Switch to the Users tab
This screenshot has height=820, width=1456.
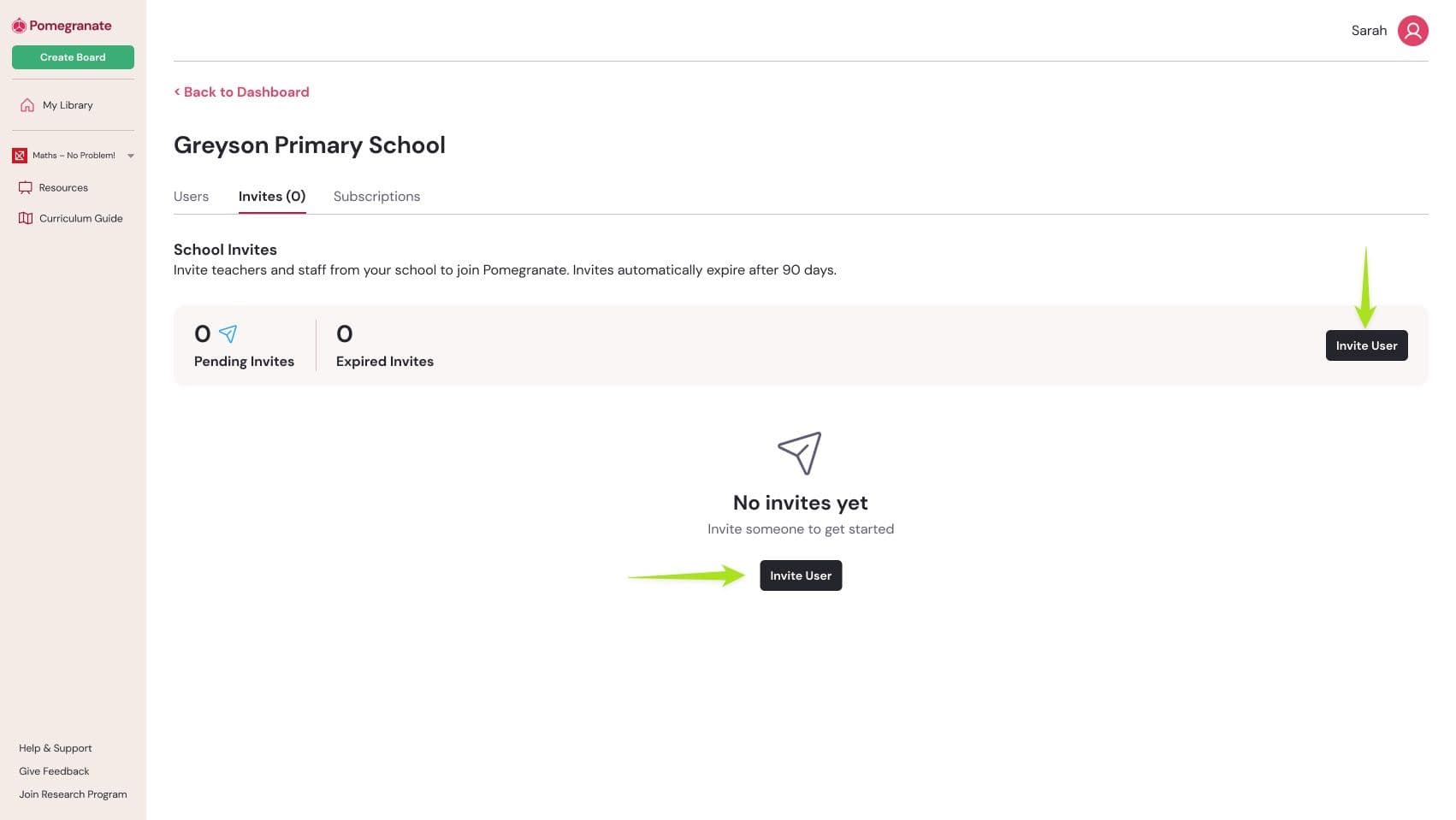tap(191, 197)
